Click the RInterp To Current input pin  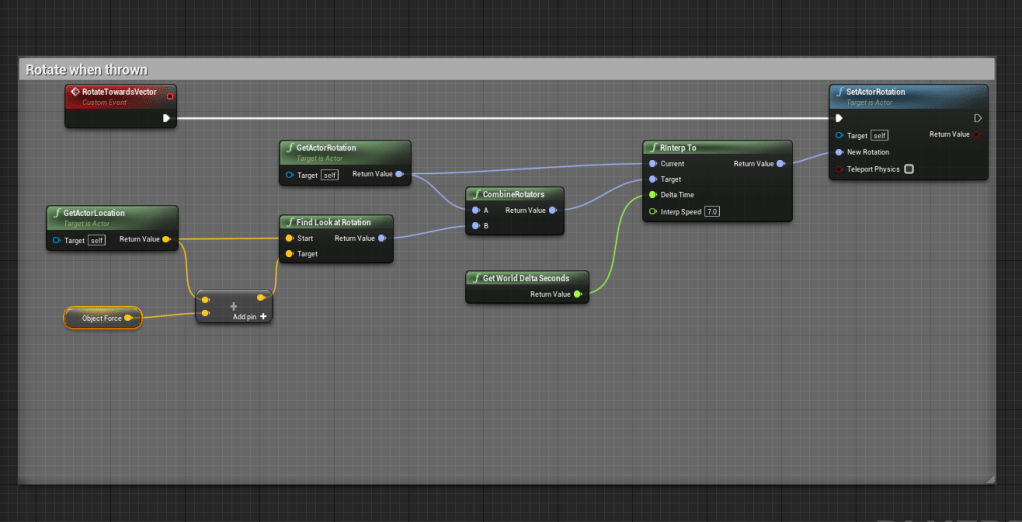653,163
